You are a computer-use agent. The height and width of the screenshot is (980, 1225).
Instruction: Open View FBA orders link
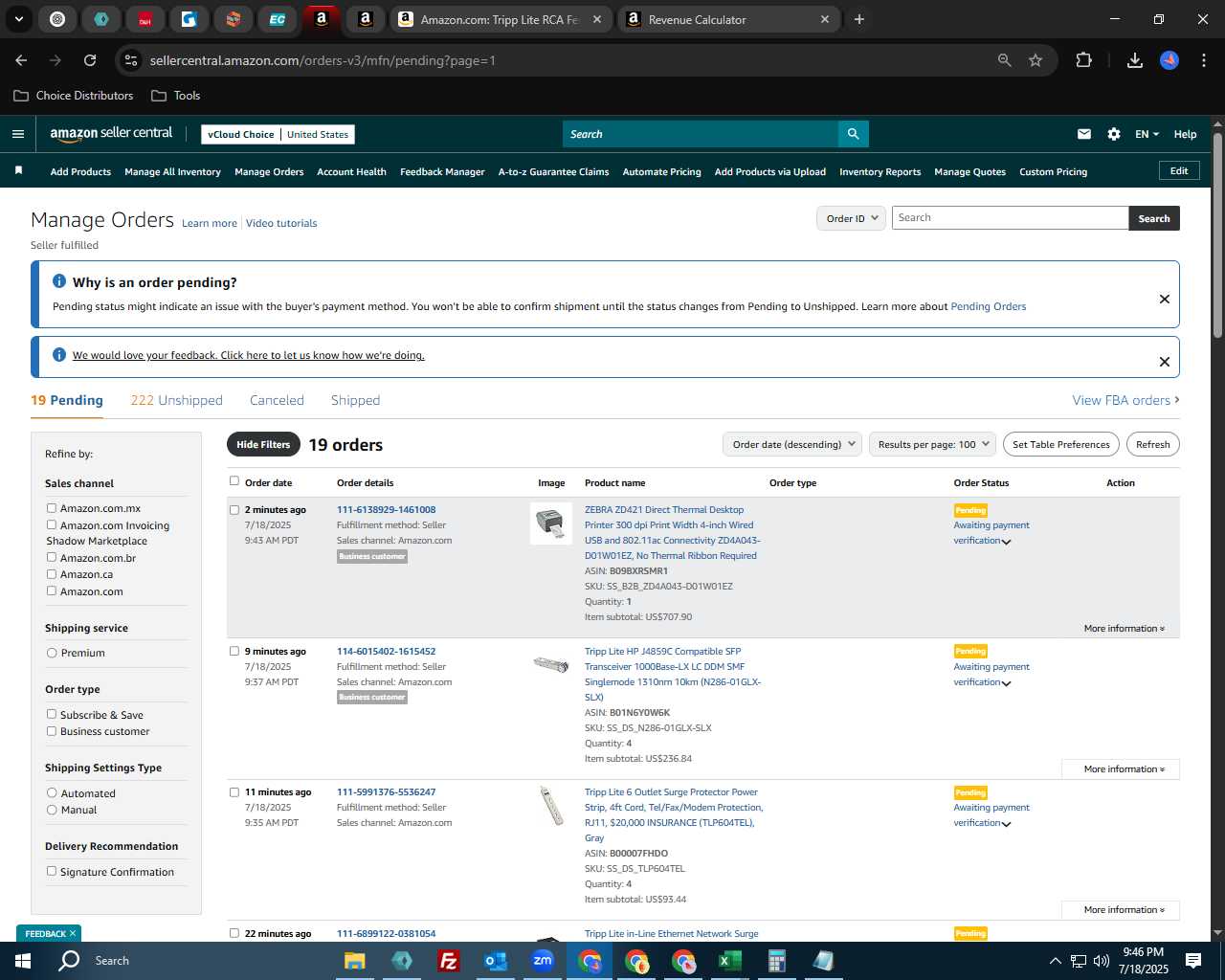pyautogui.click(x=1125, y=400)
